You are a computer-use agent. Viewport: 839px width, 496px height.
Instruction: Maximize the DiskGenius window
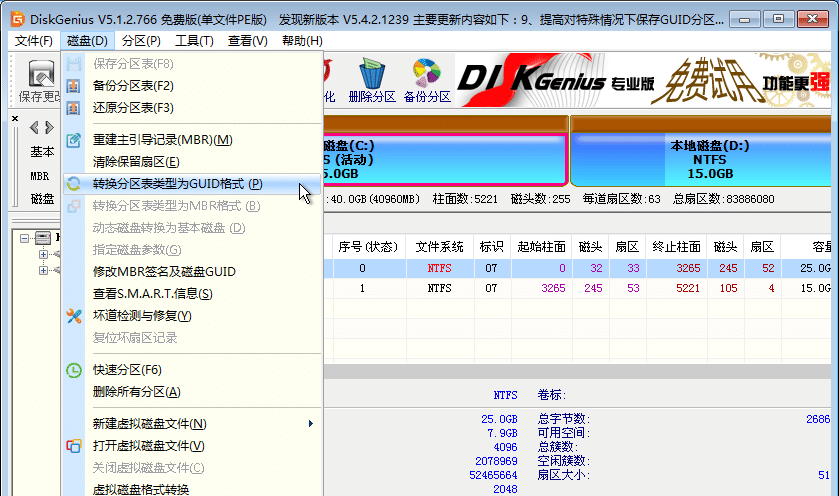coord(778,20)
